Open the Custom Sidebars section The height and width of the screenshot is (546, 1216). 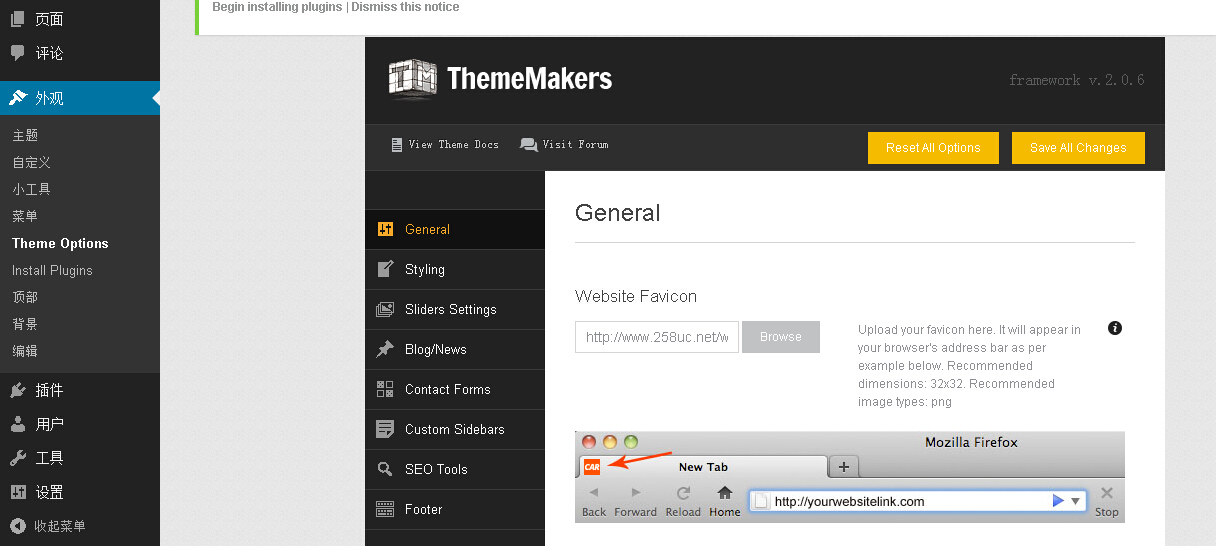point(454,429)
